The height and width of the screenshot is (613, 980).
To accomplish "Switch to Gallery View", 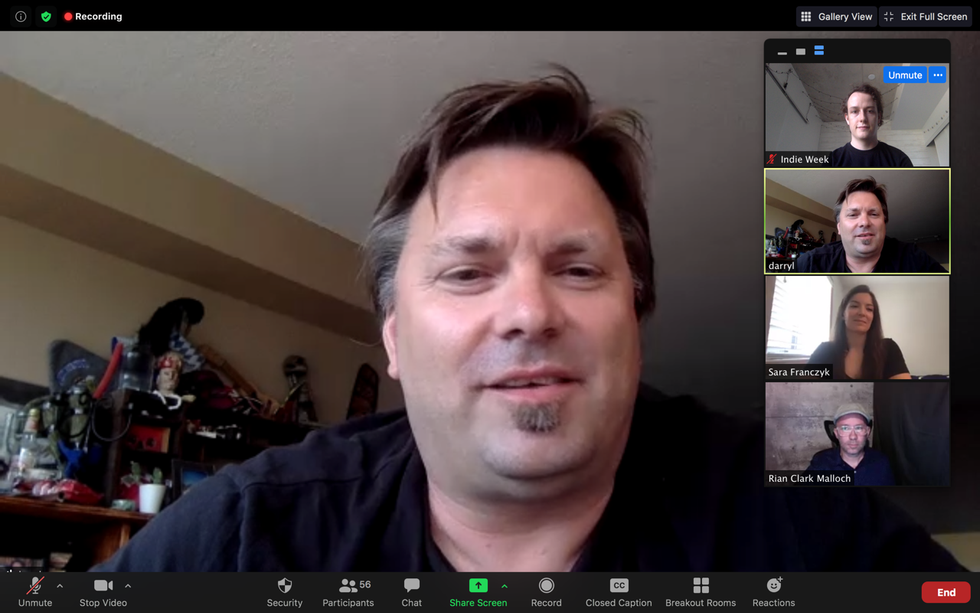I will click(x=837, y=17).
